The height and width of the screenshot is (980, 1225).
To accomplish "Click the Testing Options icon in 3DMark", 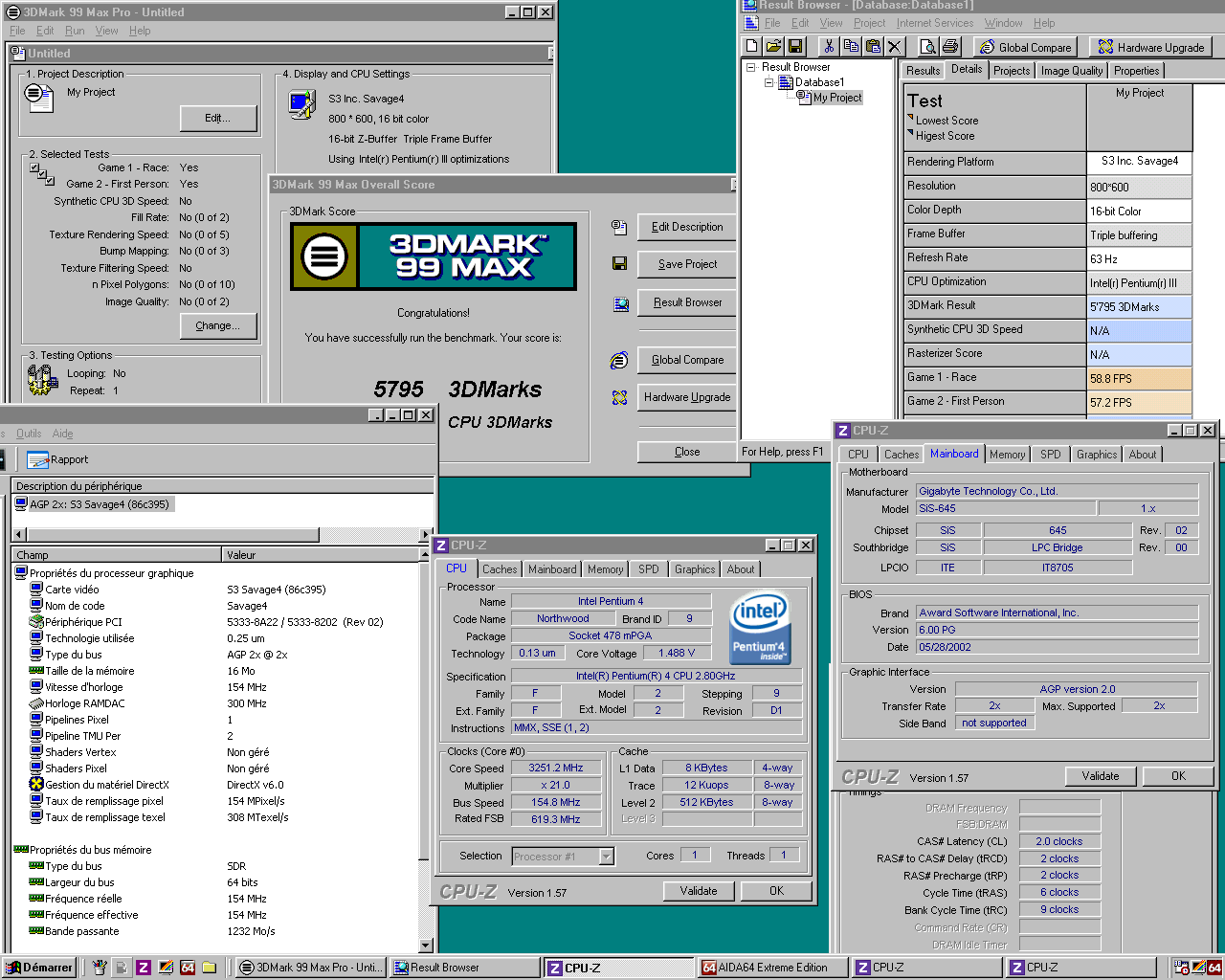I will pyautogui.click(x=42, y=380).
